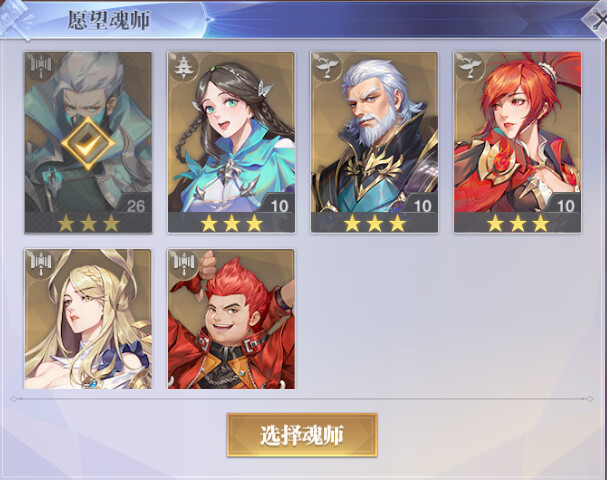Click class icon on spiky red-haired man card

184,263
